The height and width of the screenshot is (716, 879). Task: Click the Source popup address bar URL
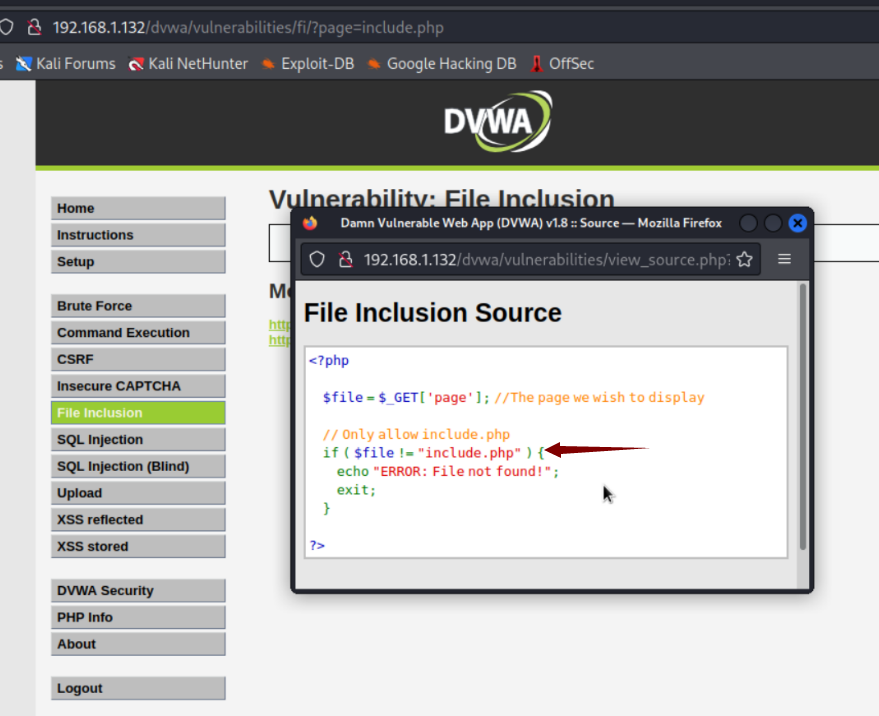[x=547, y=260]
